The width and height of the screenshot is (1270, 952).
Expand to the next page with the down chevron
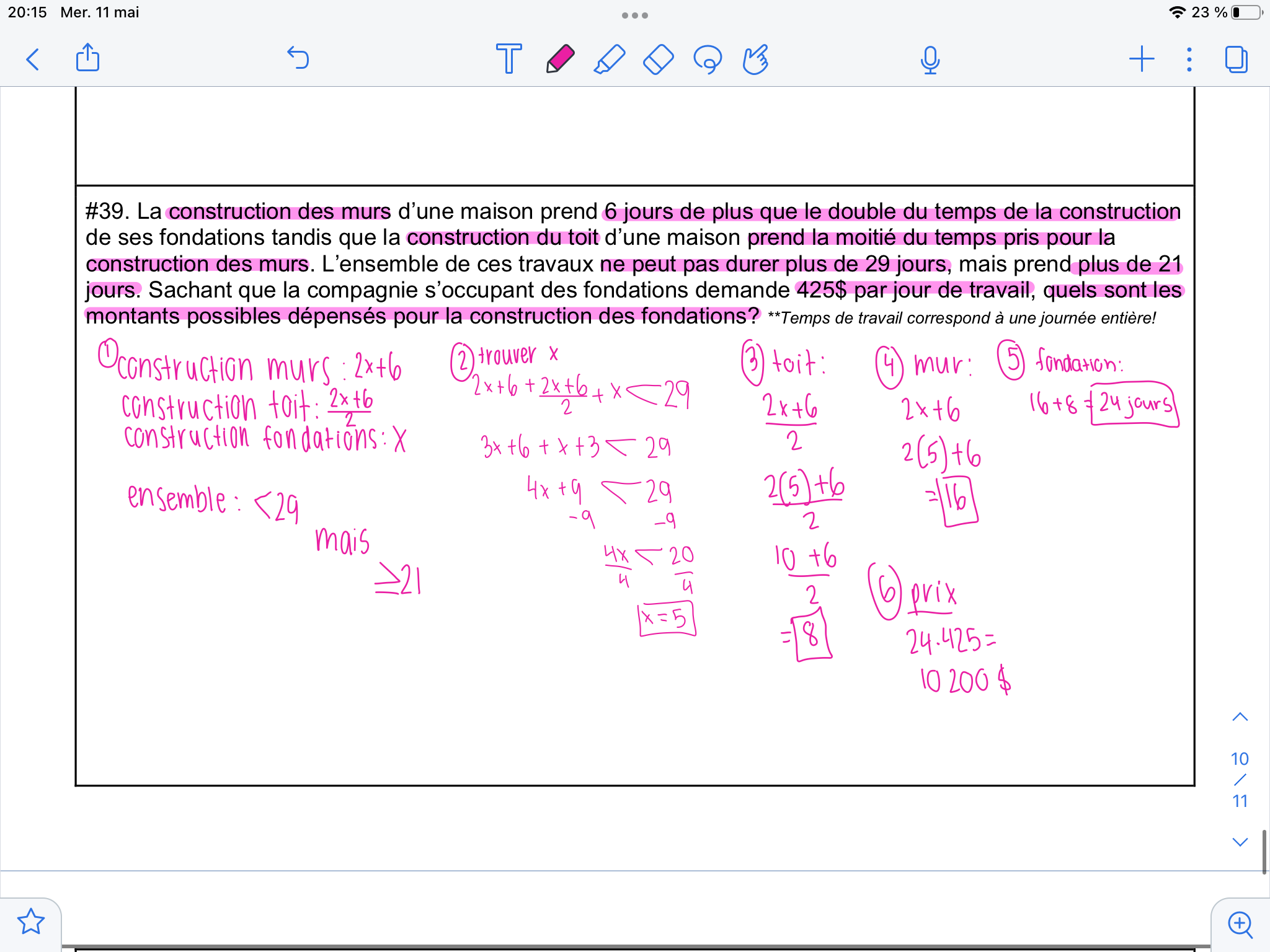click(1239, 842)
